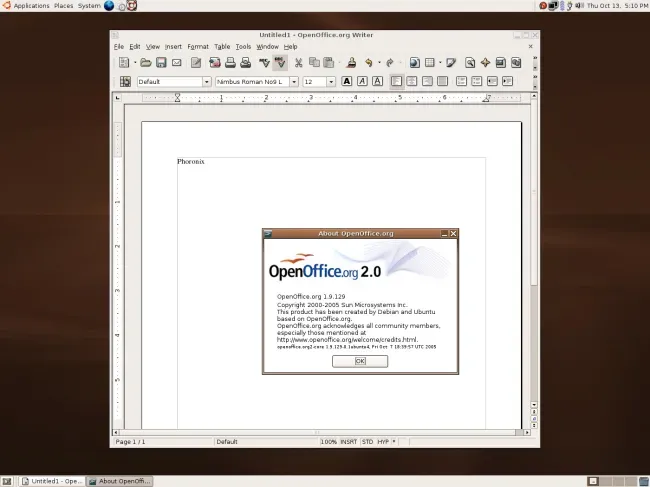650x487 pixels.
Task: Click the Undo arrow icon
Action: coord(369,63)
